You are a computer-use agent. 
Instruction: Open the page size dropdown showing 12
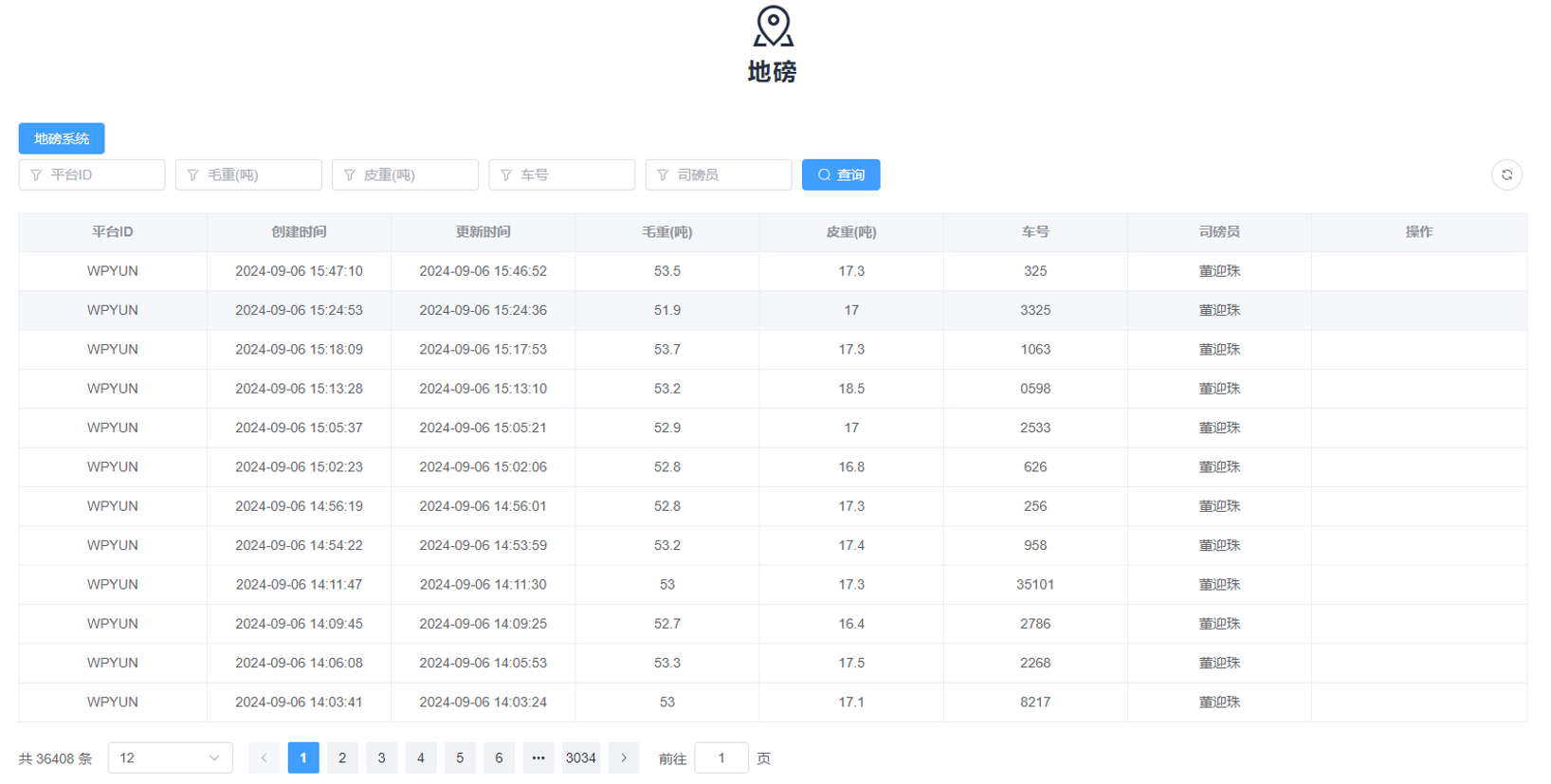(x=170, y=757)
